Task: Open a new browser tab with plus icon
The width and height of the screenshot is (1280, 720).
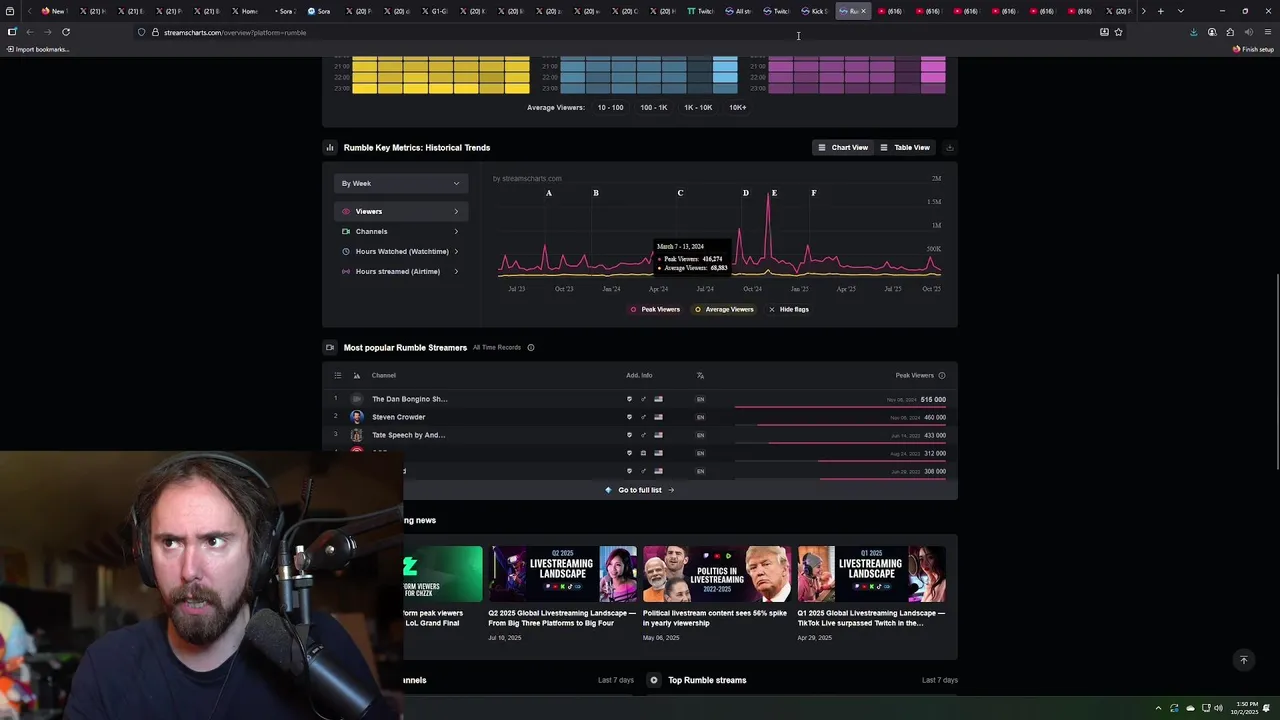Action: point(1160,11)
